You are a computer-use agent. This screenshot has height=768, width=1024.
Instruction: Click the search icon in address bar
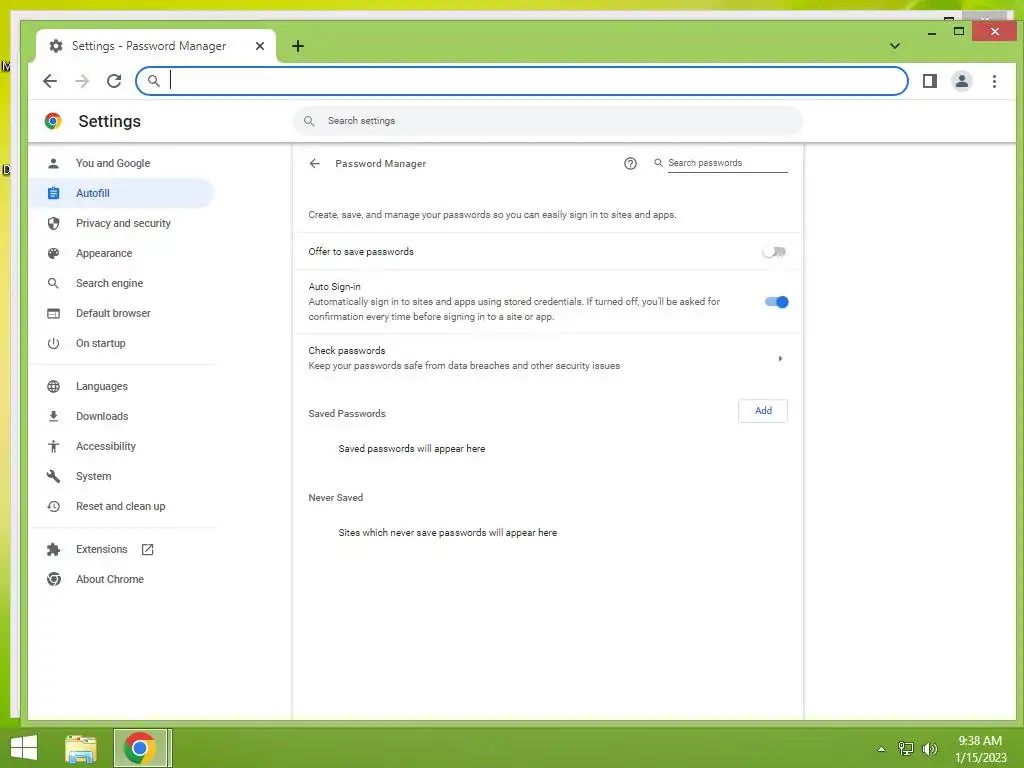point(153,81)
